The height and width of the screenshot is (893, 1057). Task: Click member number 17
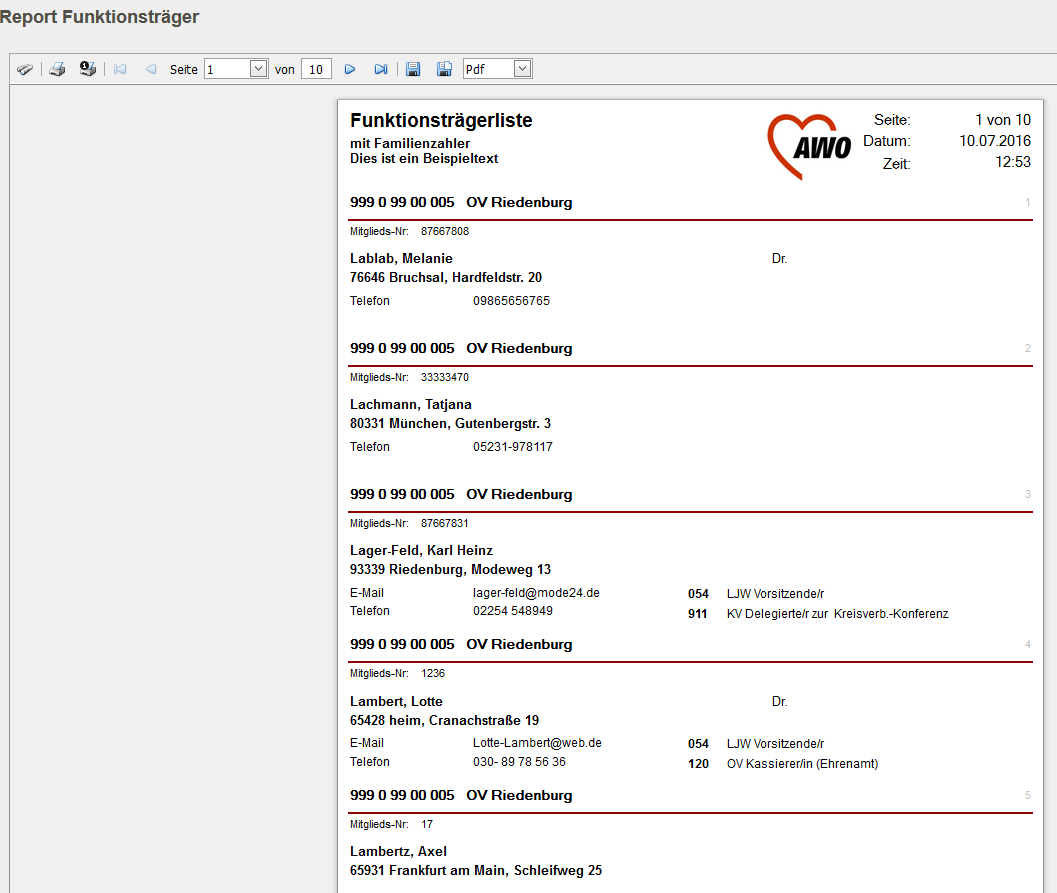tap(427, 824)
